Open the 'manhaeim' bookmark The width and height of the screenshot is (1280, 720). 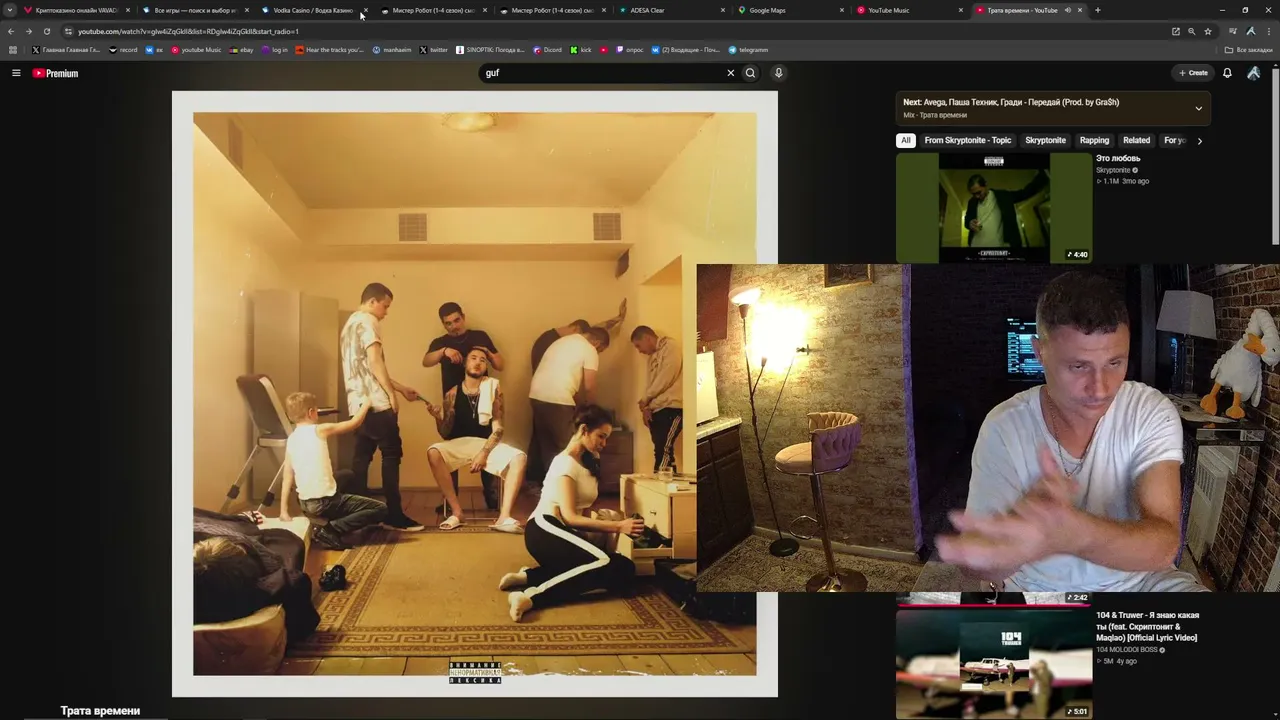392,50
